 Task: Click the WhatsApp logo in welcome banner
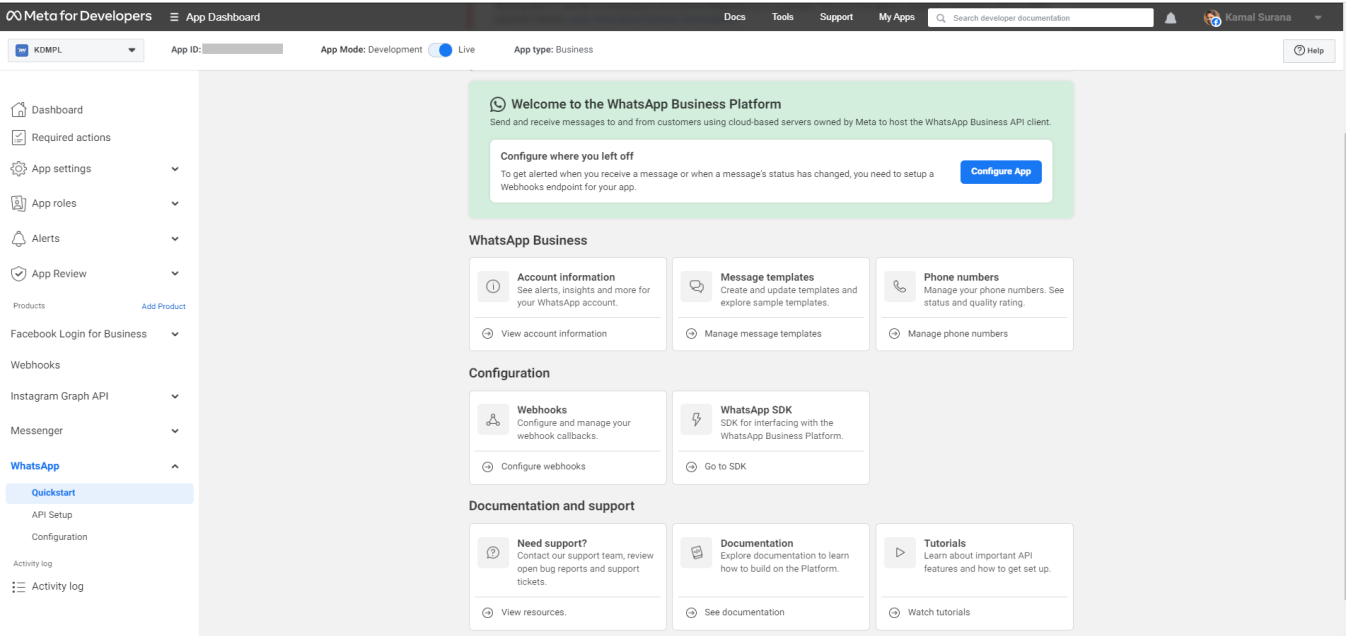click(498, 104)
